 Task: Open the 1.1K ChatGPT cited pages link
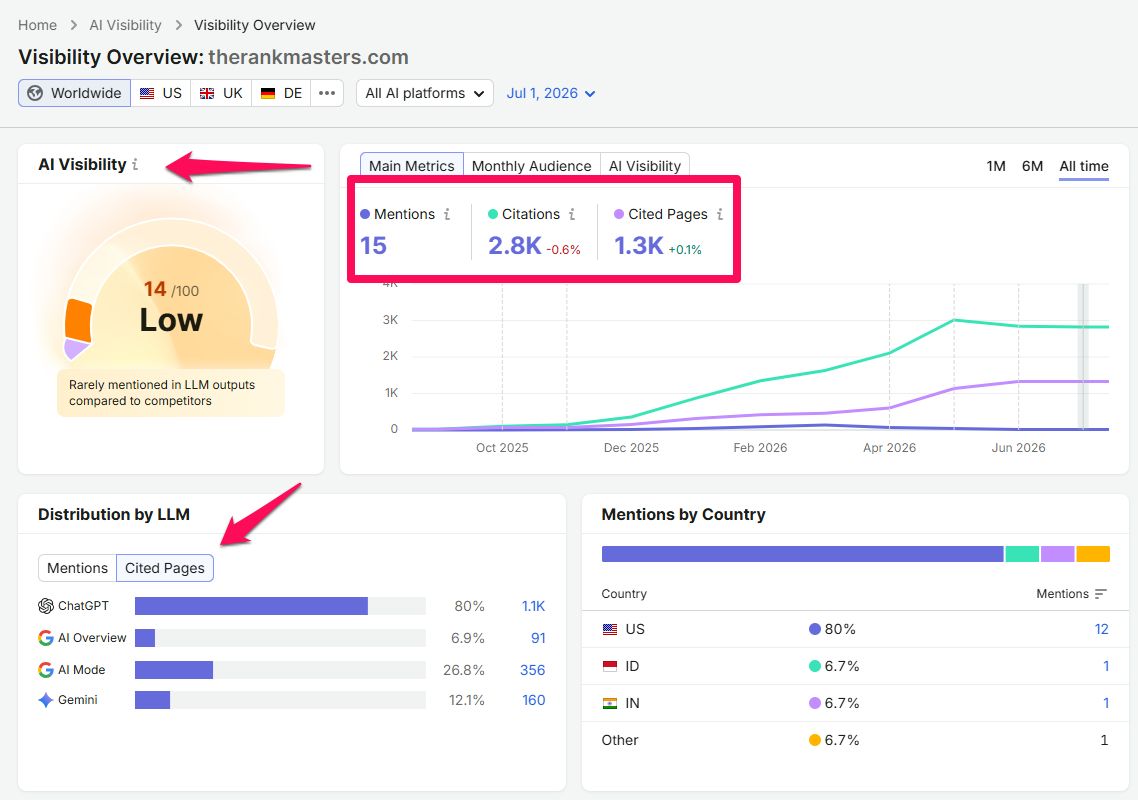(x=533, y=606)
